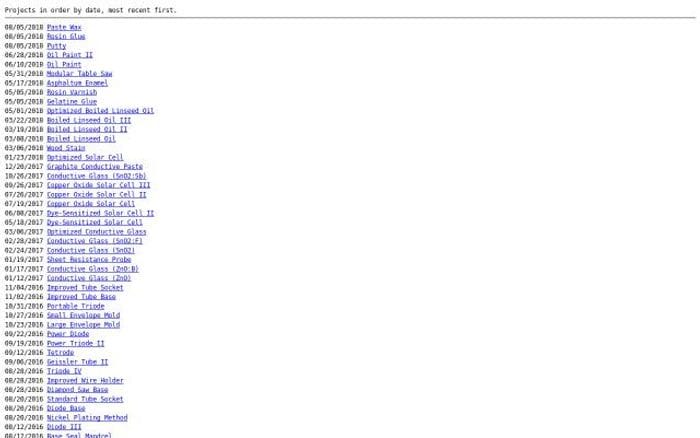Open the Paste Wax project link

(64, 27)
